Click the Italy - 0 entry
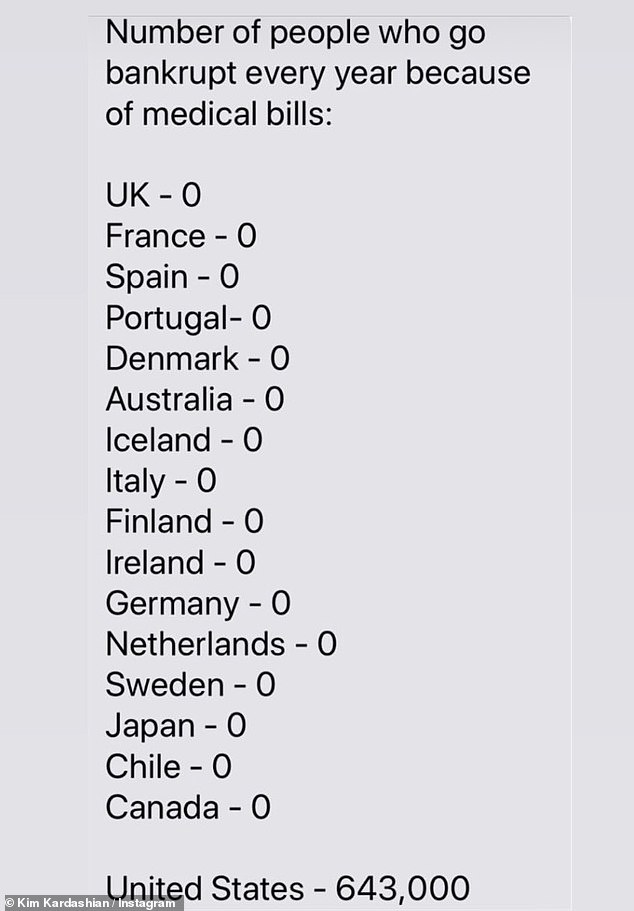 click(160, 481)
